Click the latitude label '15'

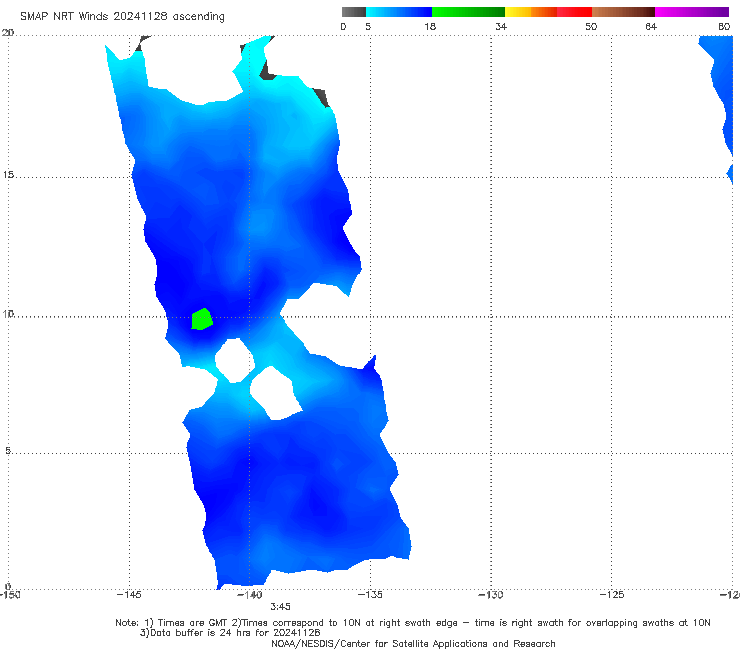point(8,175)
